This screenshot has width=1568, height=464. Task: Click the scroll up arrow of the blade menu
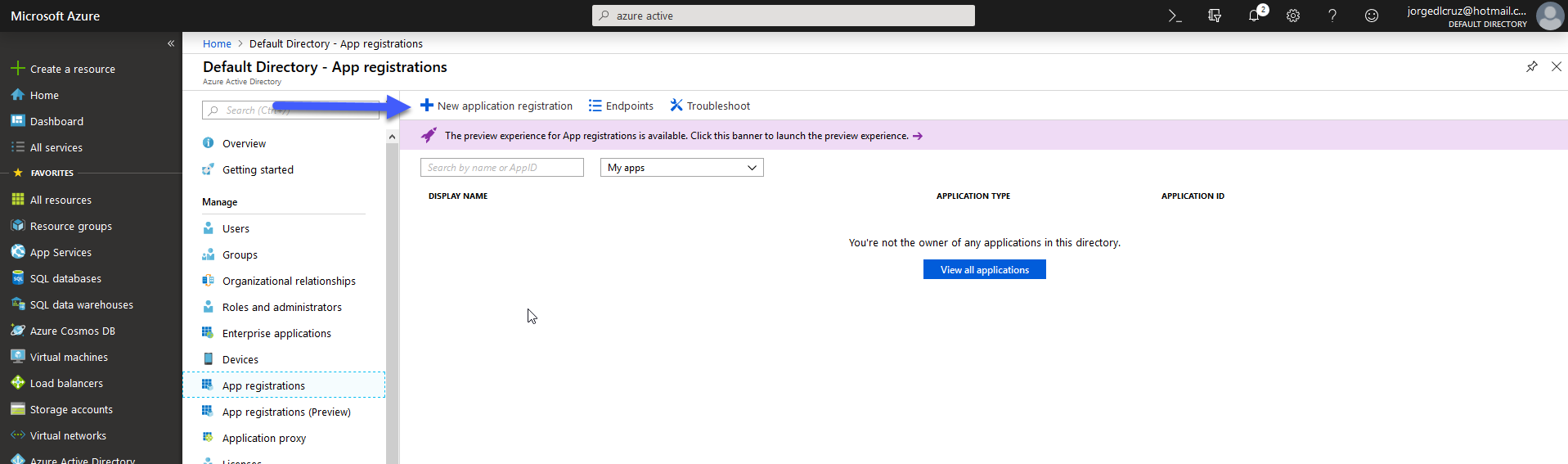(x=392, y=137)
